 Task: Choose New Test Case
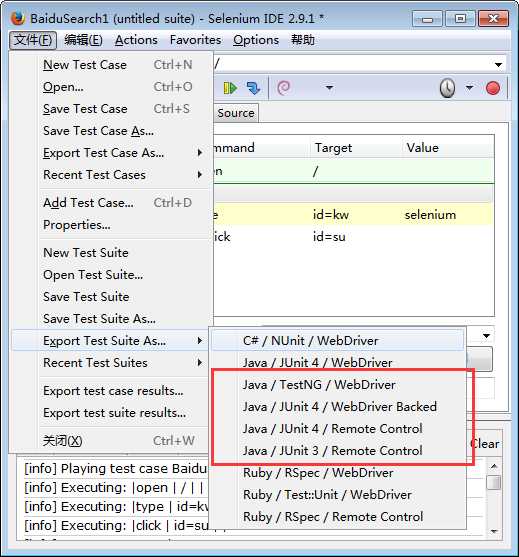111,65
